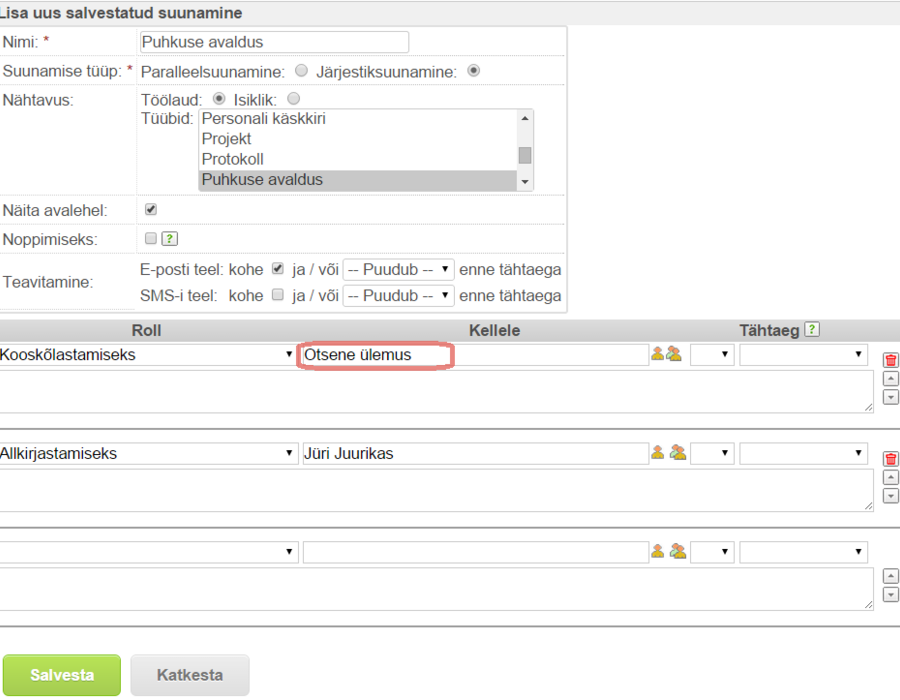Open the empty role dropdown in third row
This screenshot has width=900, height=700.
pos(149,552)
